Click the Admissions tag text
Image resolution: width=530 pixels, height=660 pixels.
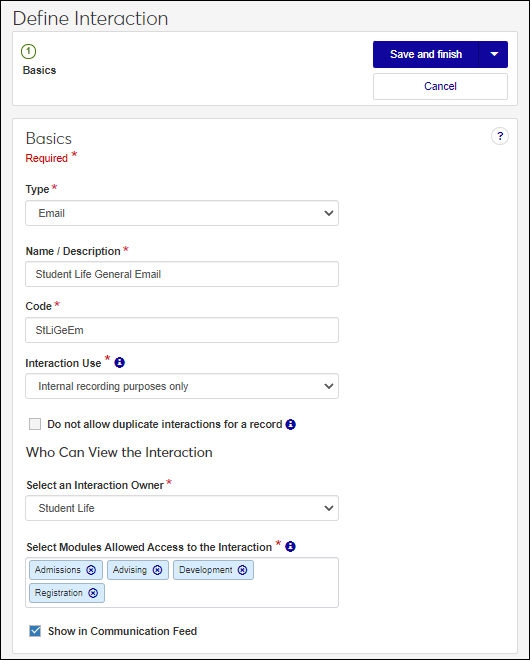(58, 570)
